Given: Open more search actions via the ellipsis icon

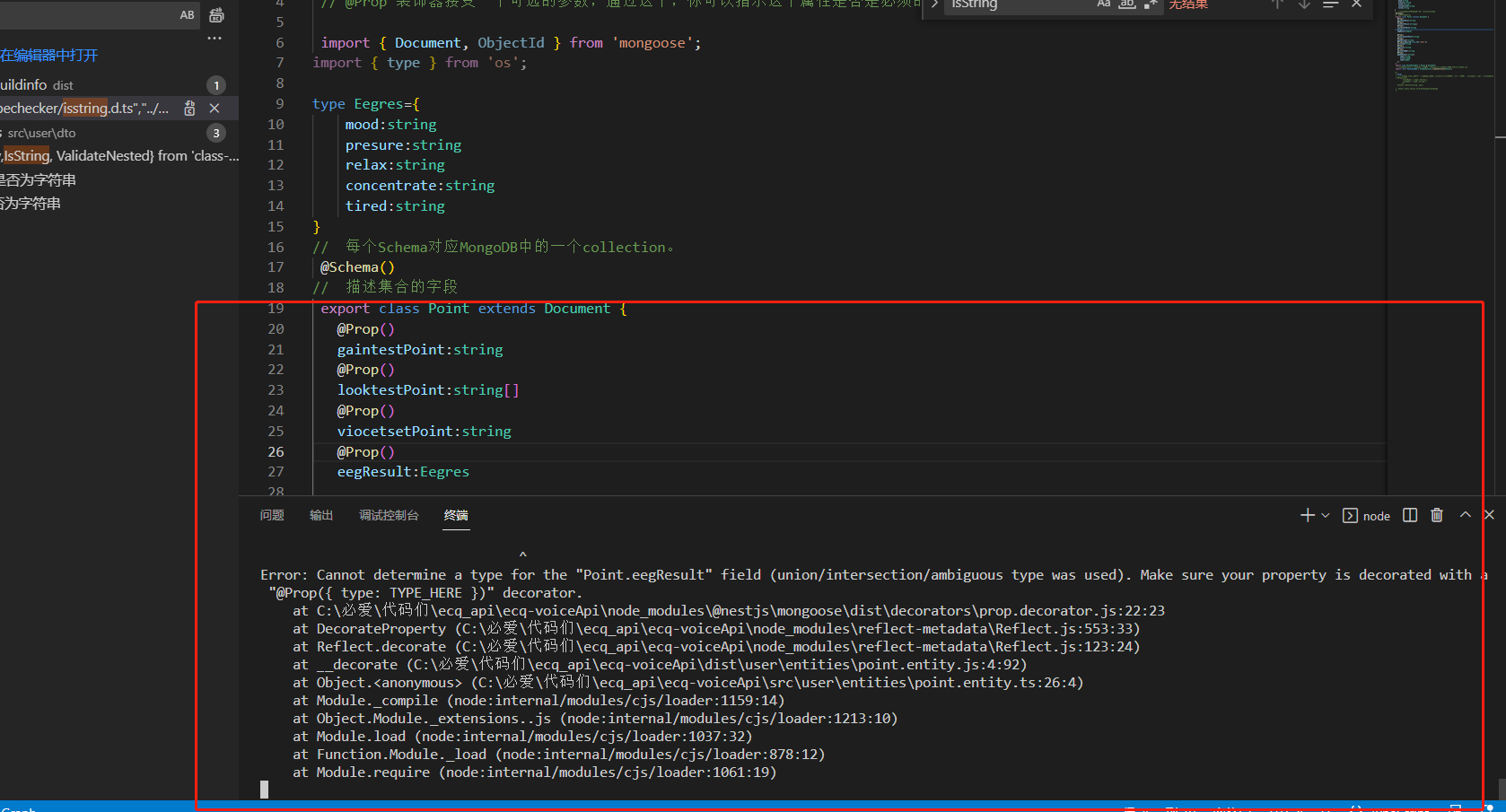Looking at the screenshot, I should coord(214,38).
